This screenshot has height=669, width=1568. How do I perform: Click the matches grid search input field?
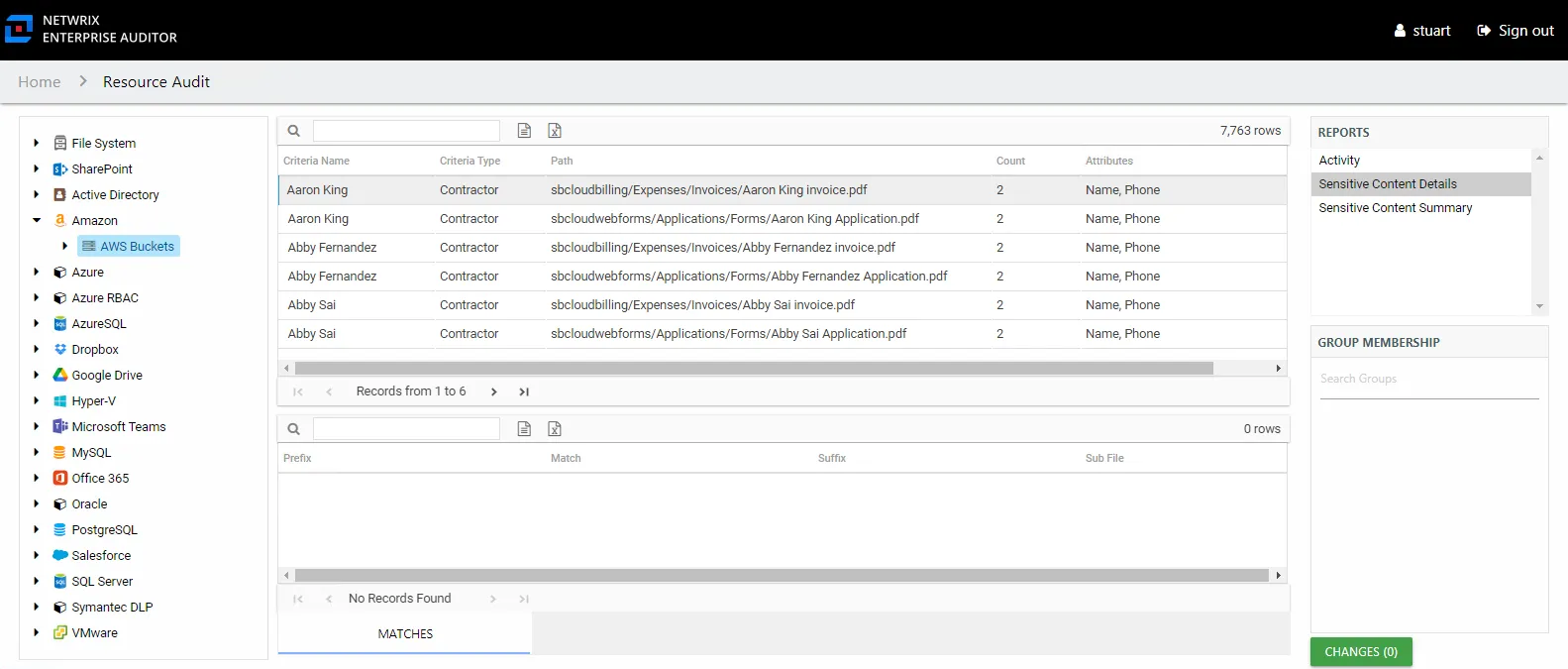pyautogui.click(x=406, y=429)
